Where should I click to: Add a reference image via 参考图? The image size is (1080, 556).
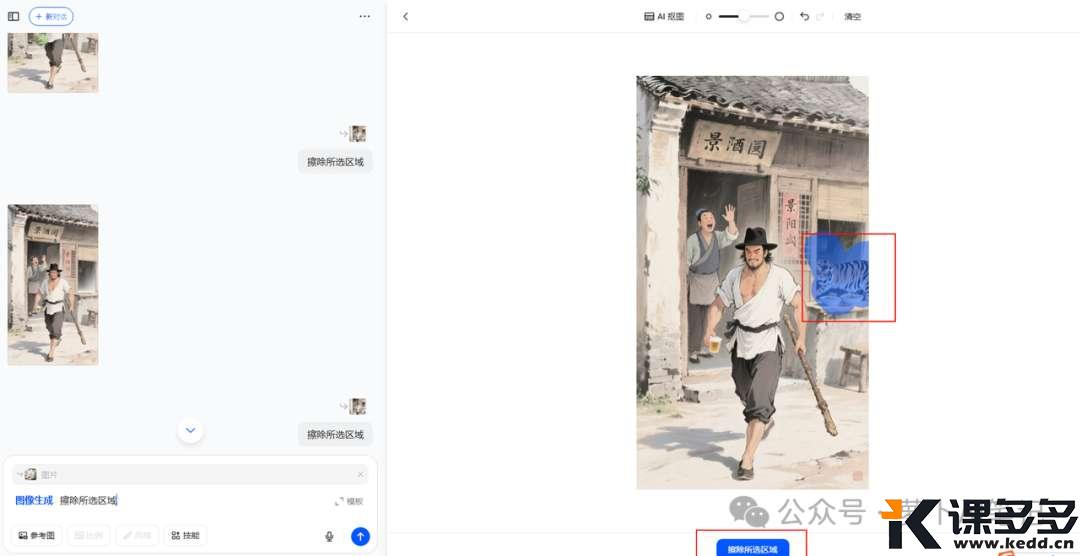[37, 535]
